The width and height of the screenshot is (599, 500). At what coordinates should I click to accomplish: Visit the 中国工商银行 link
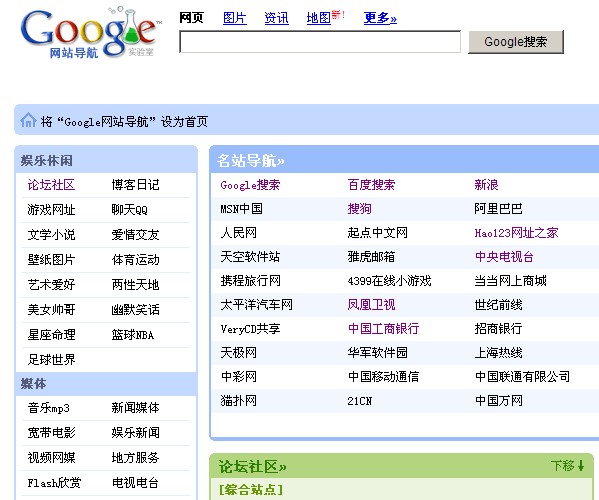[384, 329]
